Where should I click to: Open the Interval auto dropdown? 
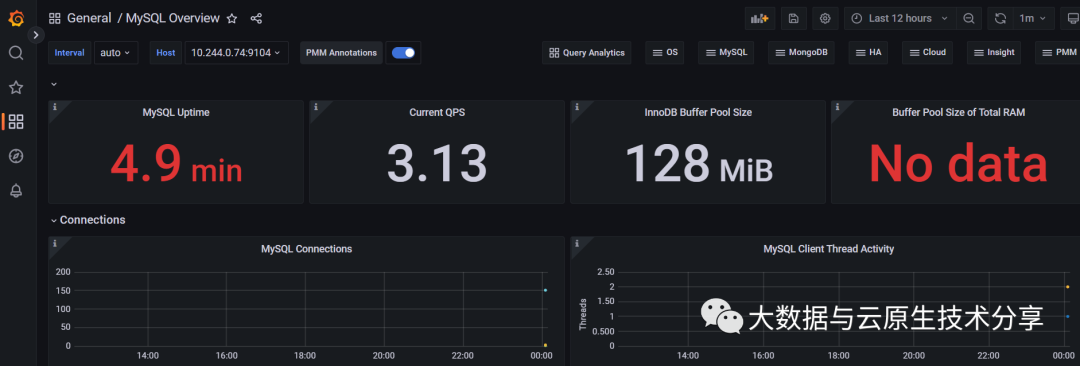click(116, 52)
